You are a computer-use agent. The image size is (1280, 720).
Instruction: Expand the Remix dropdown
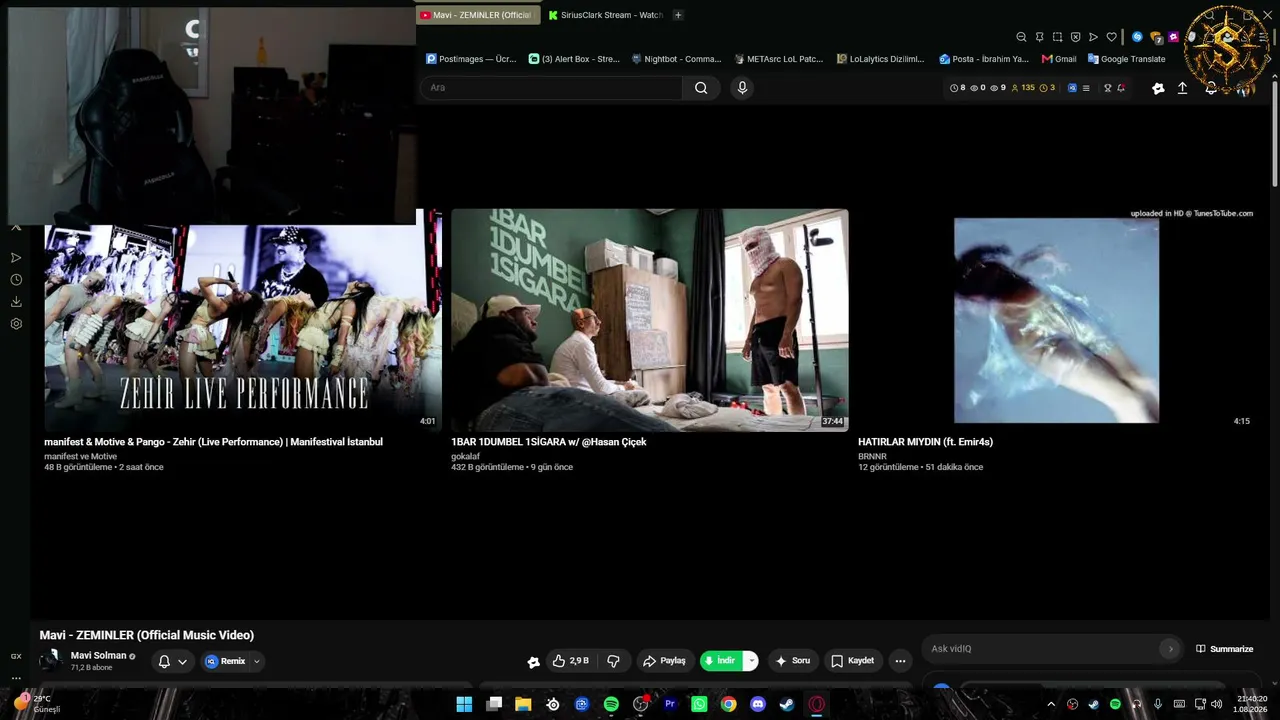256,661
